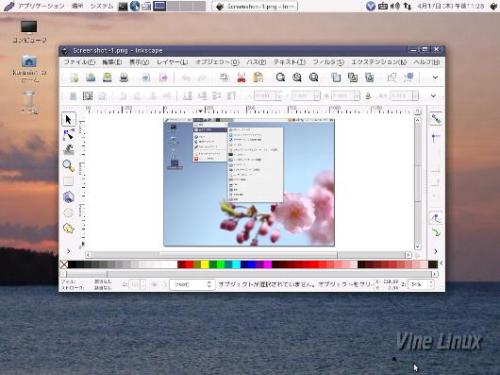Viewport: 500px width, 375px height.
Task: Click the imported screenshot image on the canvas
Action: point(249,182)
